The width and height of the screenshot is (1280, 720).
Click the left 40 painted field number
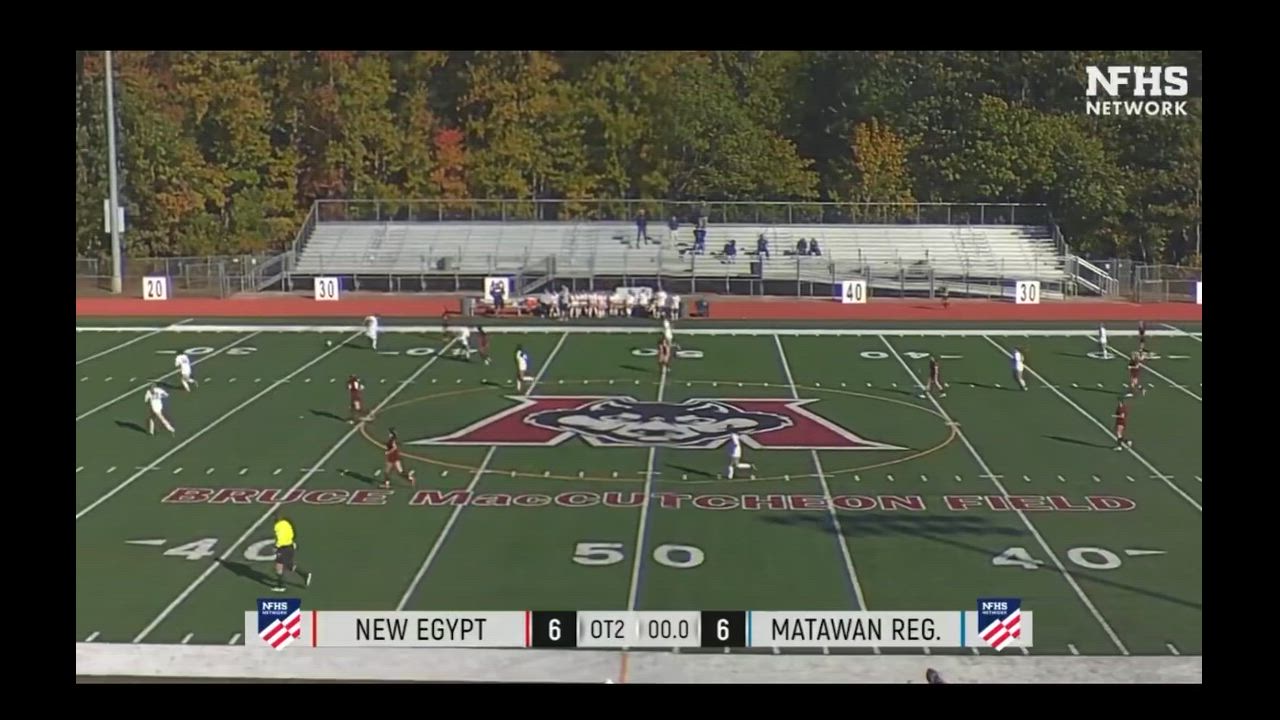point(203,548)
